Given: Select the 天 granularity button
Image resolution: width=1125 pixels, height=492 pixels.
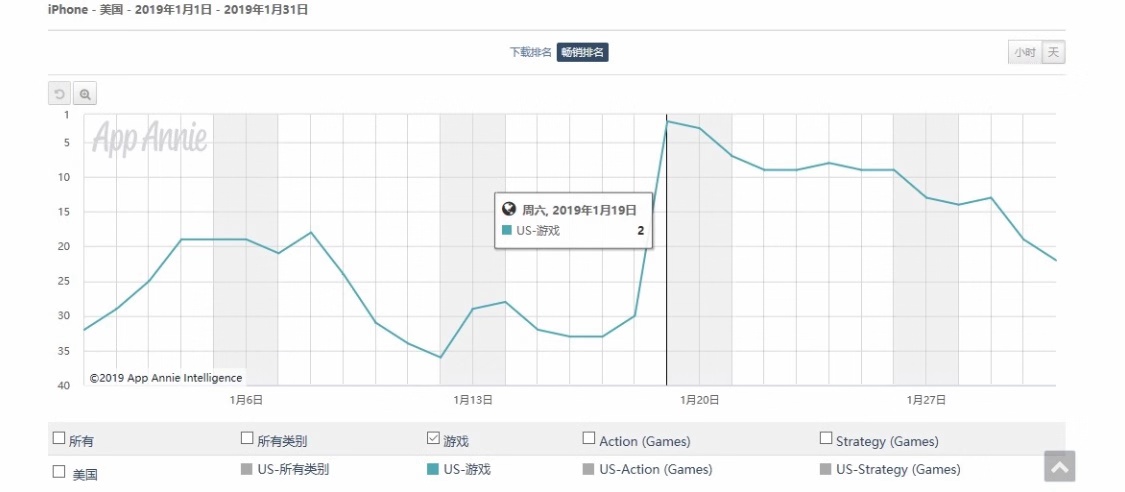Looking at the screenshot, I should [1053, 52].
